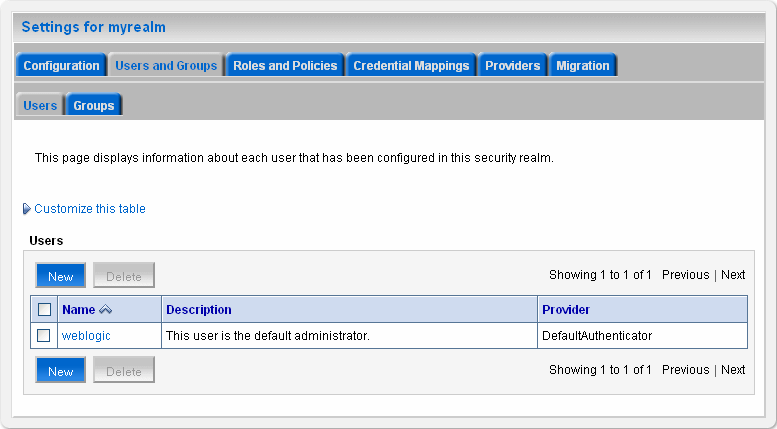
Task: Expand the Customize this table triangle
Action: click(x=27, y=209)
